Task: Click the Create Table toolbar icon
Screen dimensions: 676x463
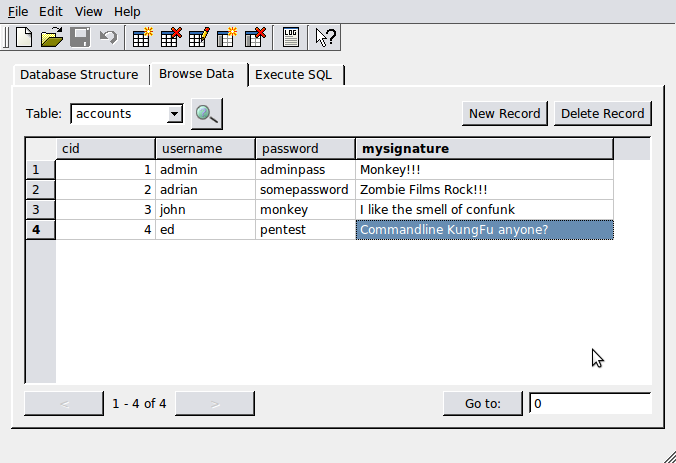Action: (142, 38)
